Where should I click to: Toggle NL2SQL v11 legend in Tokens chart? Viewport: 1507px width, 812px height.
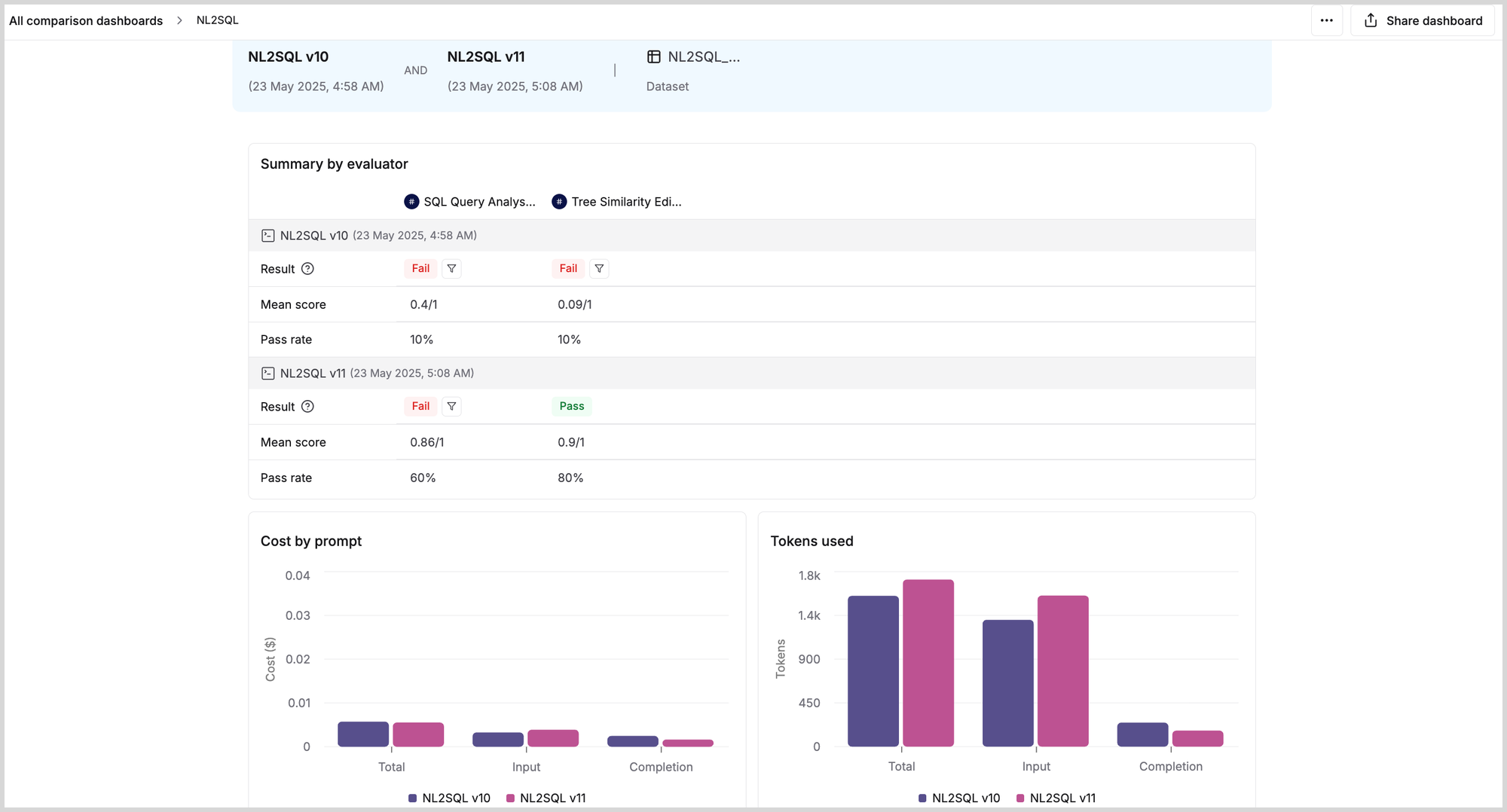1056,798
